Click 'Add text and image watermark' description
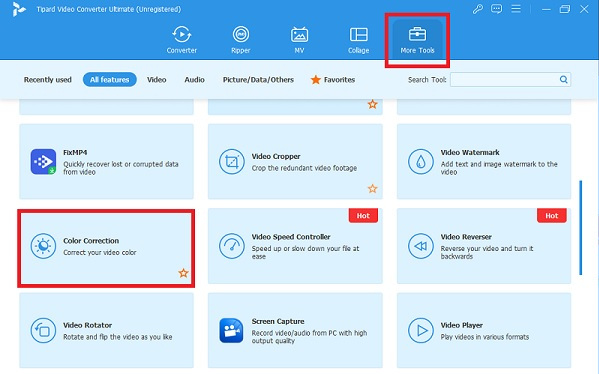 point(499,168)
